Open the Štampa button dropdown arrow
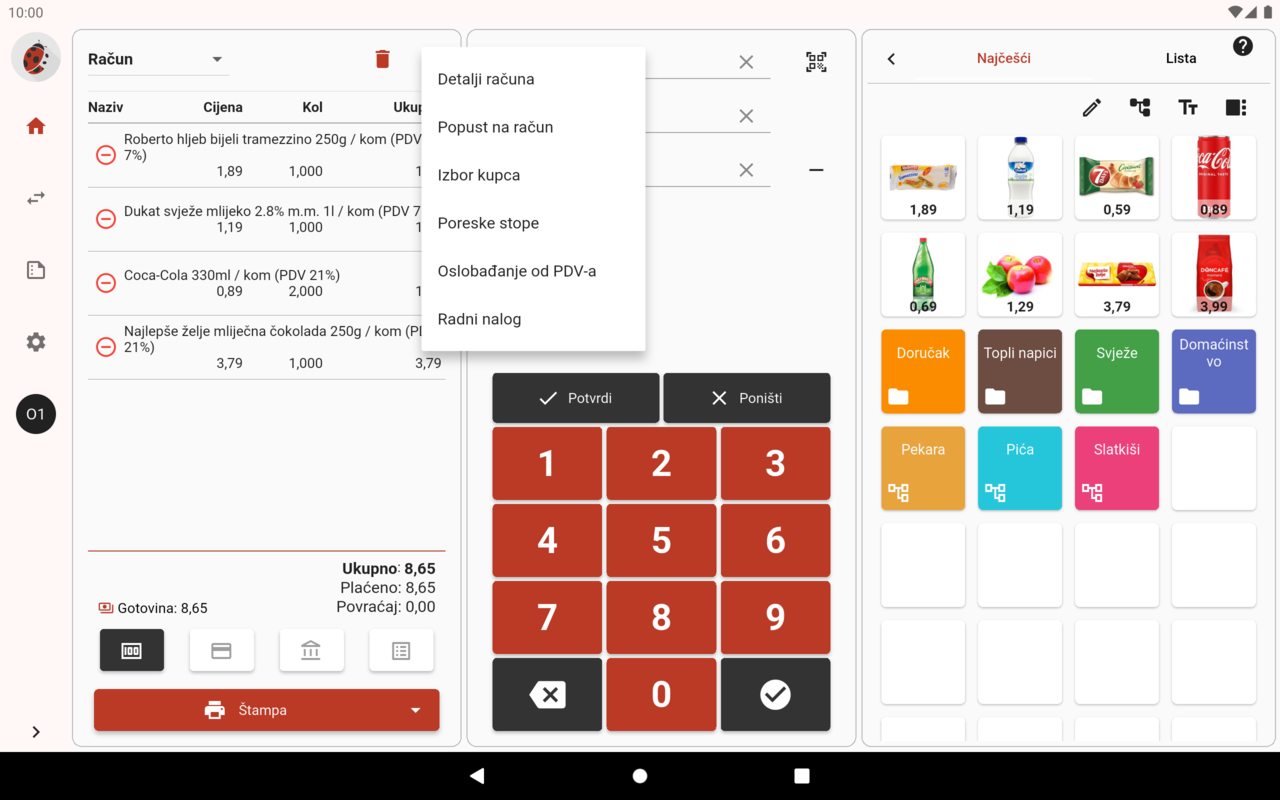The image size is (1280, 800). pos(416,710)
